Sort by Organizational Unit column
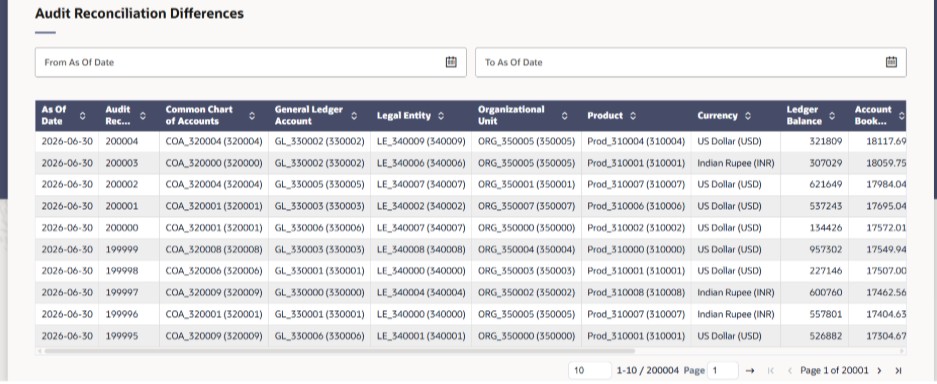 [x=565, y=115]
